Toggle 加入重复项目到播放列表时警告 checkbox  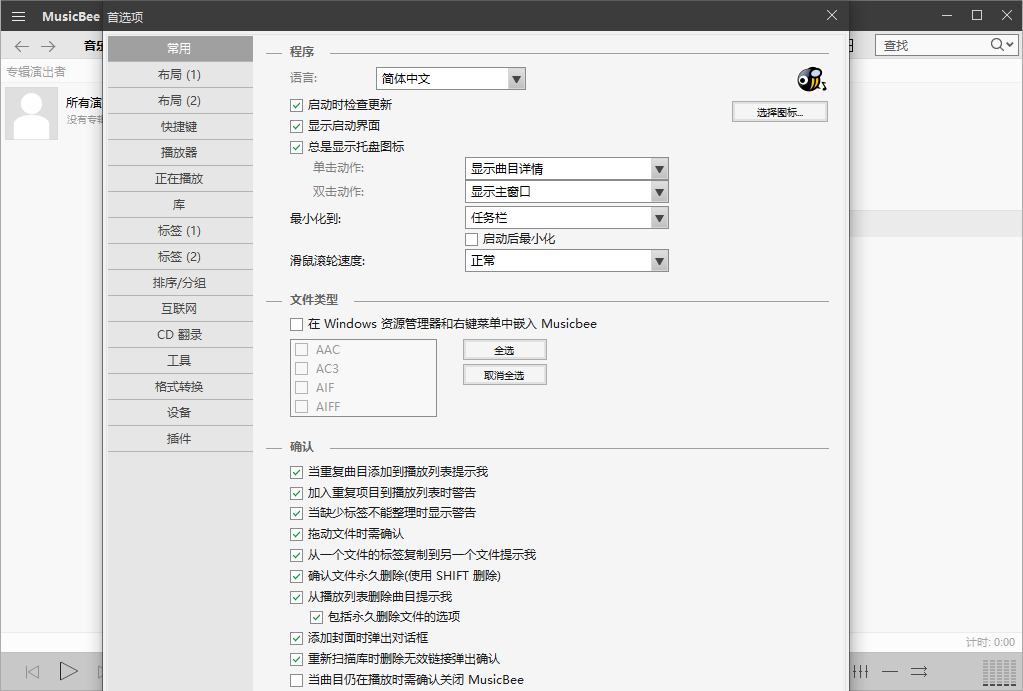pyautogui.click(x=296, y=493)
